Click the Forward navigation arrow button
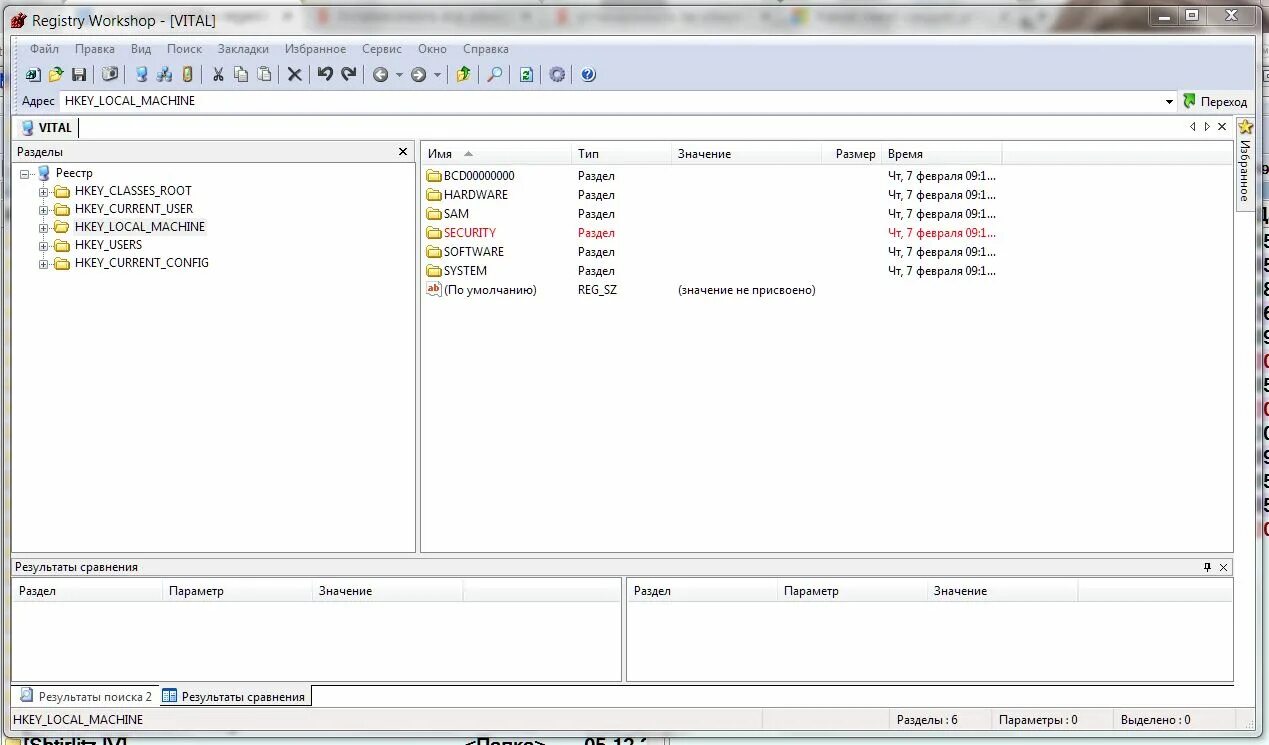The image size is (1269, 745). pyautogui.click(x=418, y=75)
